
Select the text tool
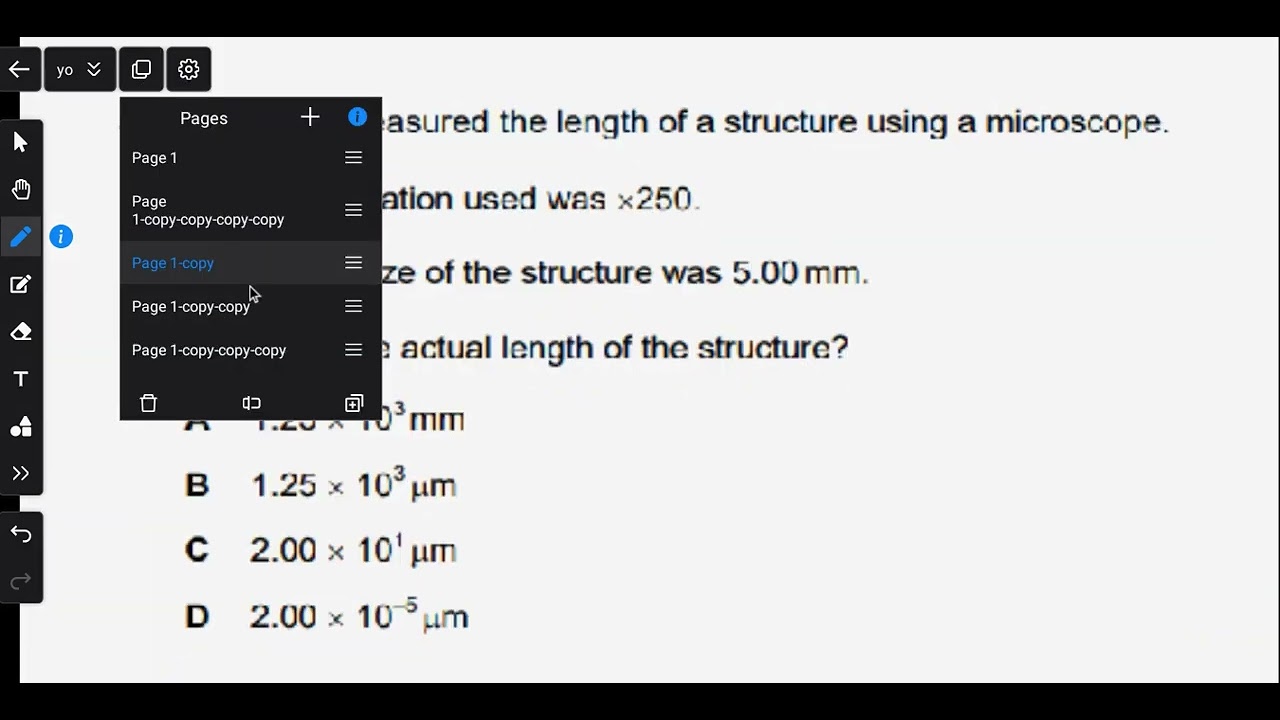(x=21, y=379)
